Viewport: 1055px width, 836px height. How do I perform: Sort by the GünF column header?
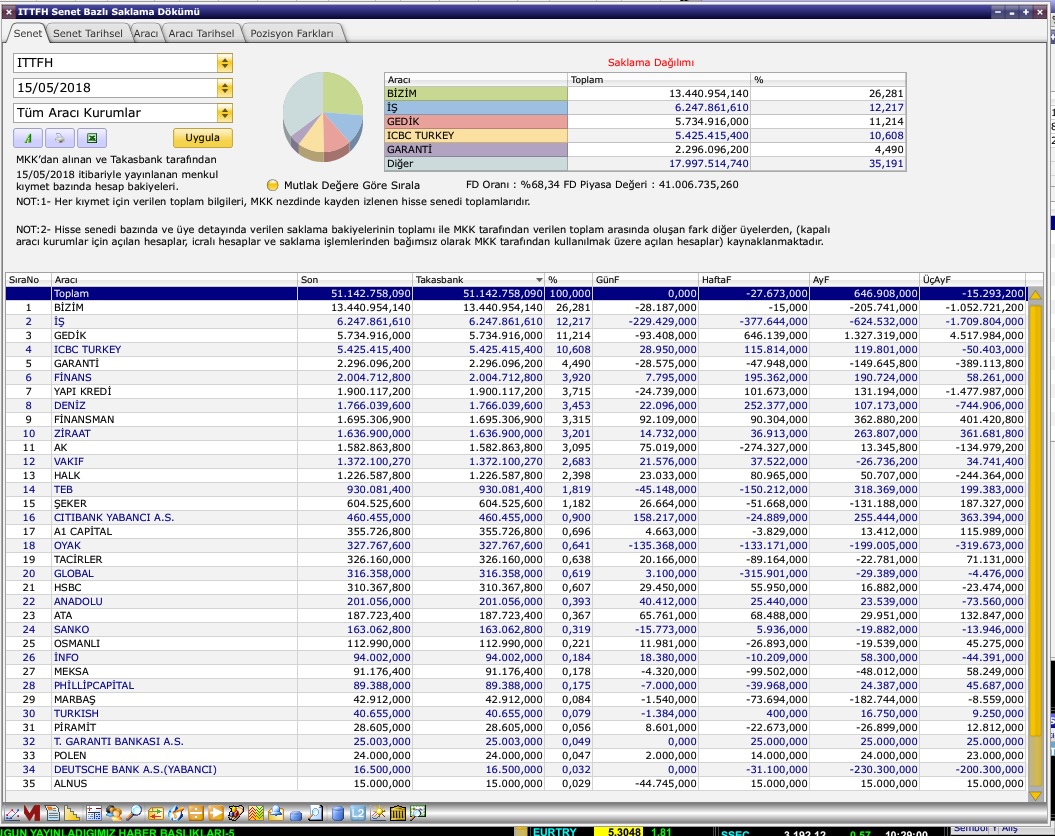click(645, 280)
